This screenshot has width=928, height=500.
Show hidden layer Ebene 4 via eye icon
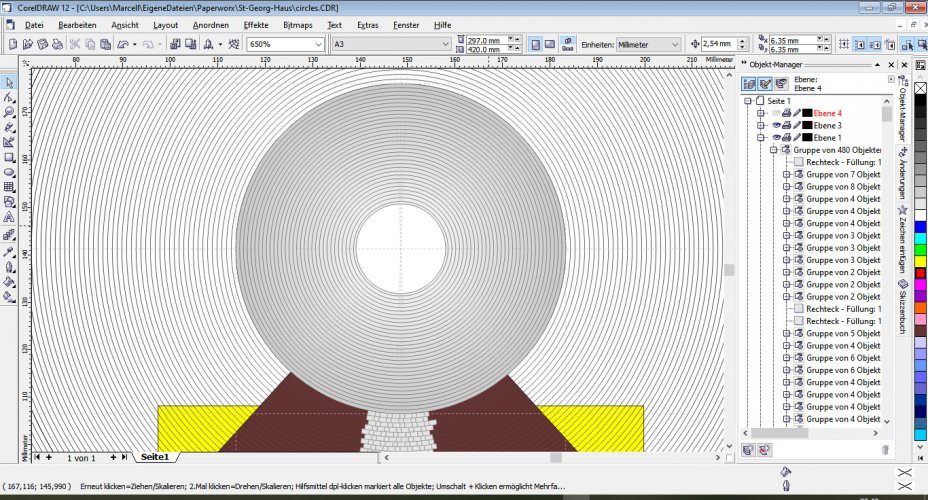point(776,113)
